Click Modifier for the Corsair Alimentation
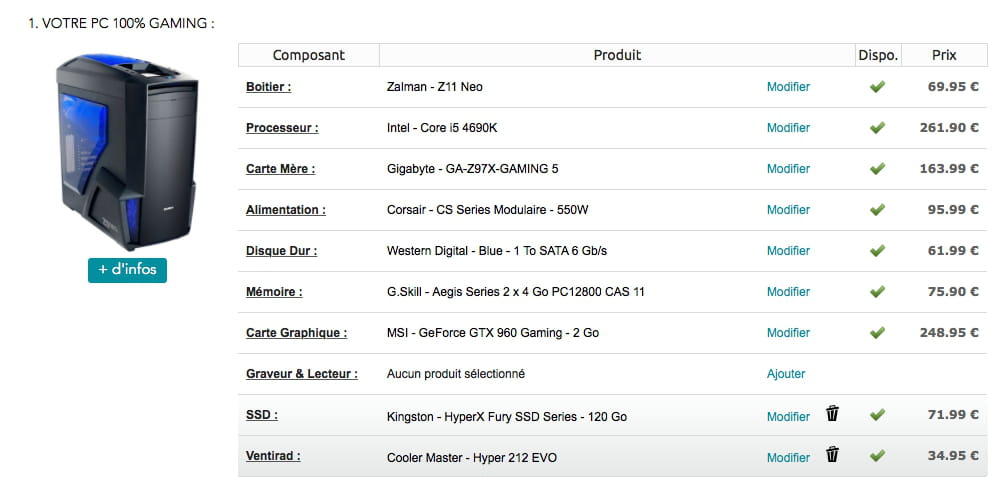The image size is (995, 480). point(788,210)
